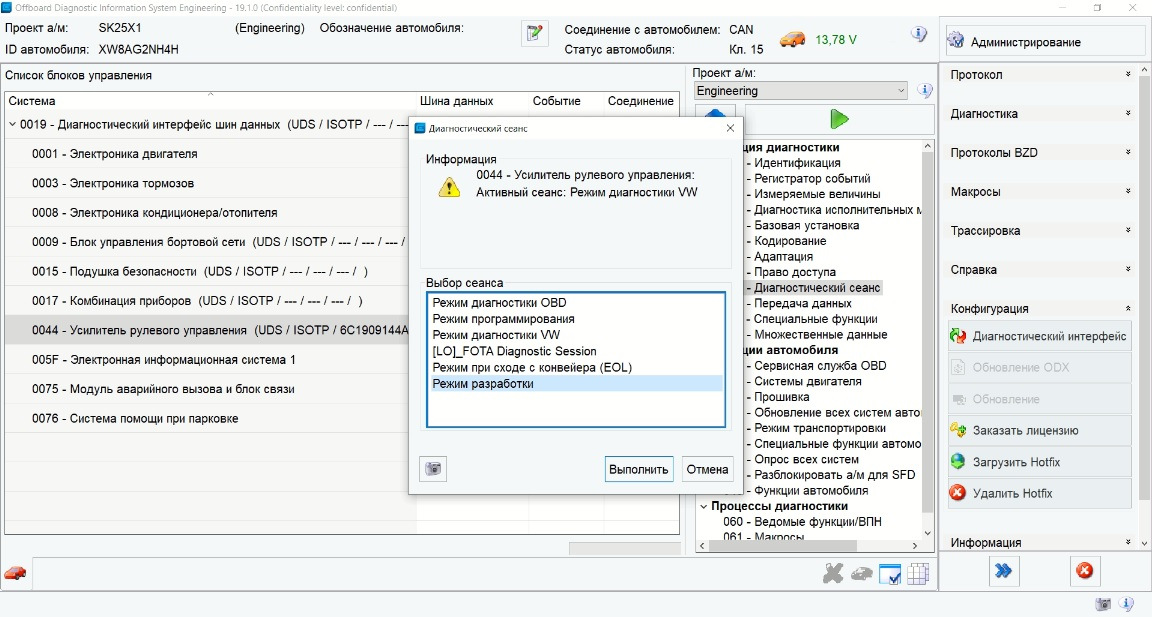Open Диагностический интерфейс configuration
Image resolution: width=1152 pixels, height=617 pixels.
click(x=1040, y=336)
